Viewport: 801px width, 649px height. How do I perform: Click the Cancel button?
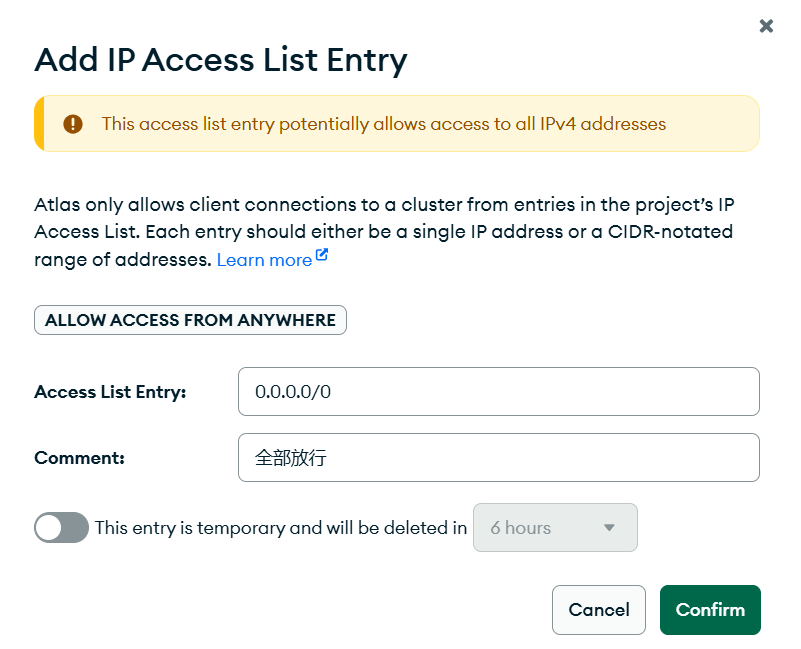(598, 610)
